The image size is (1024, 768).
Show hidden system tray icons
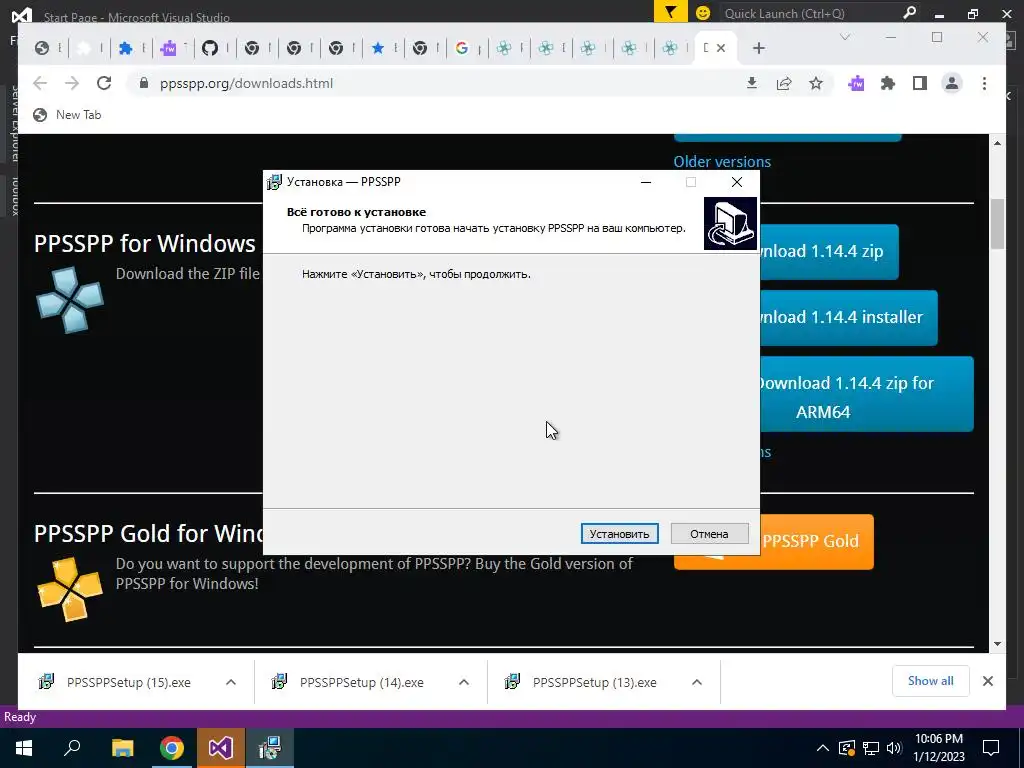click(x=823, y=748)
